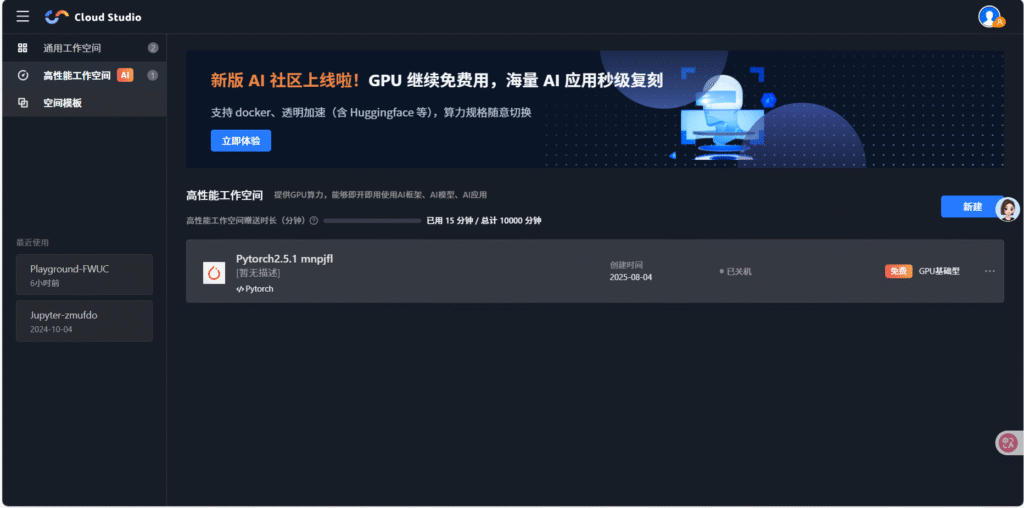Click the 2025-08-04 creation date

(631, 277)
